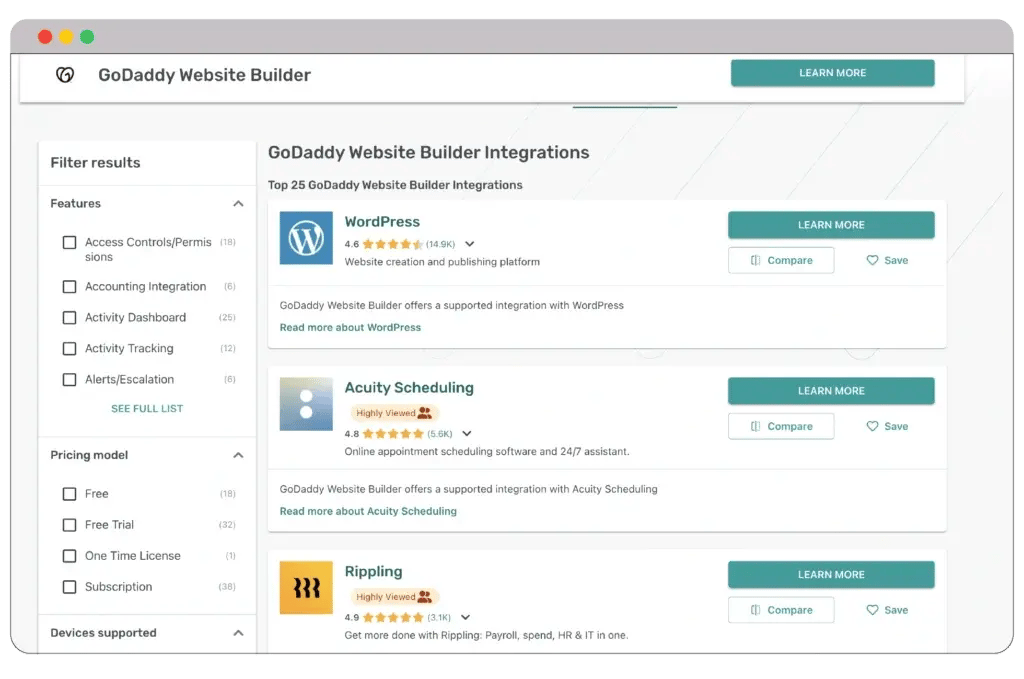Collapse the Pricing model section

coord(238,456)
